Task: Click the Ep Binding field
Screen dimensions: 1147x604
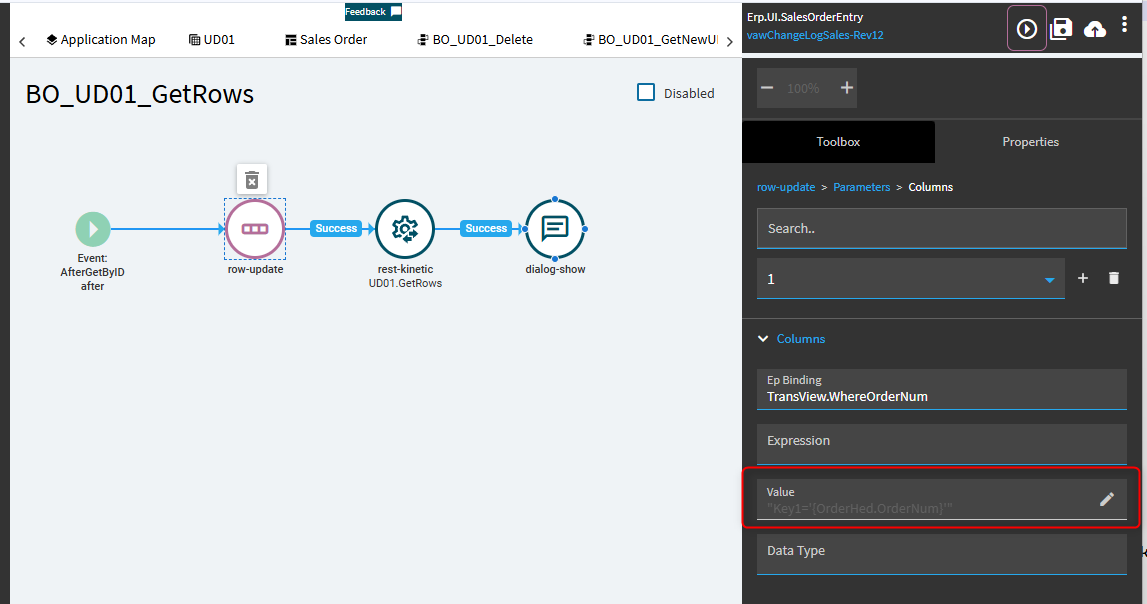Action: click(941, 389)
